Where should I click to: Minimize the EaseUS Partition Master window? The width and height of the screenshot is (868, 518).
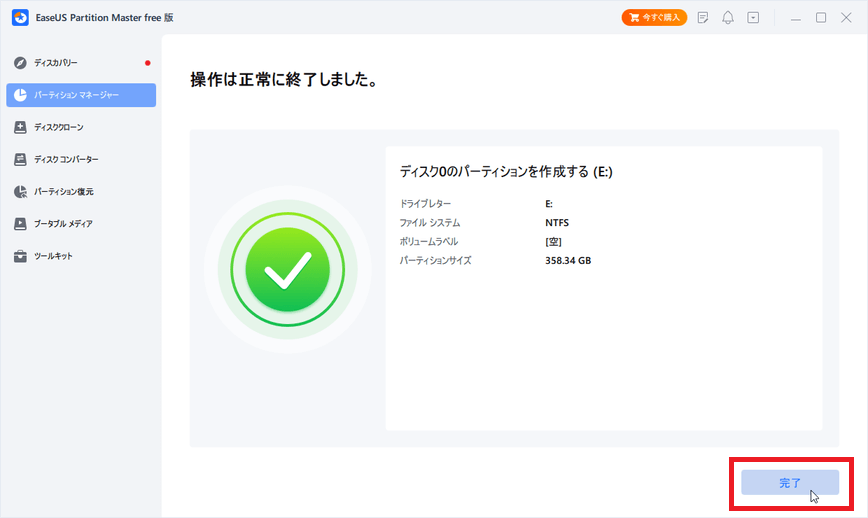(x=795, y=18)
